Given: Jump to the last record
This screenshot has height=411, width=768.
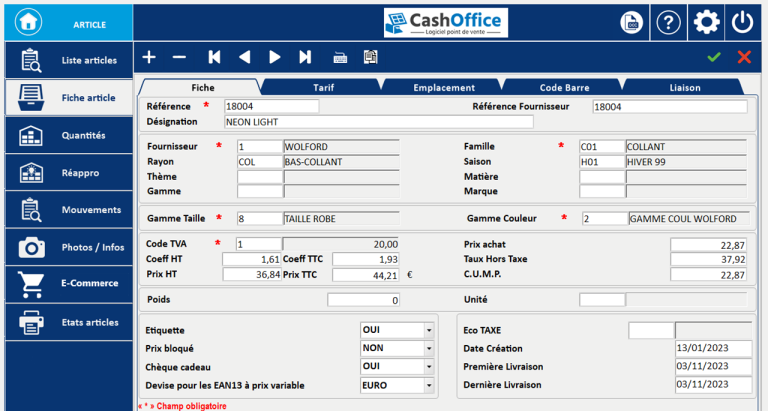Looking at the screenshot, I should [305, 57].
